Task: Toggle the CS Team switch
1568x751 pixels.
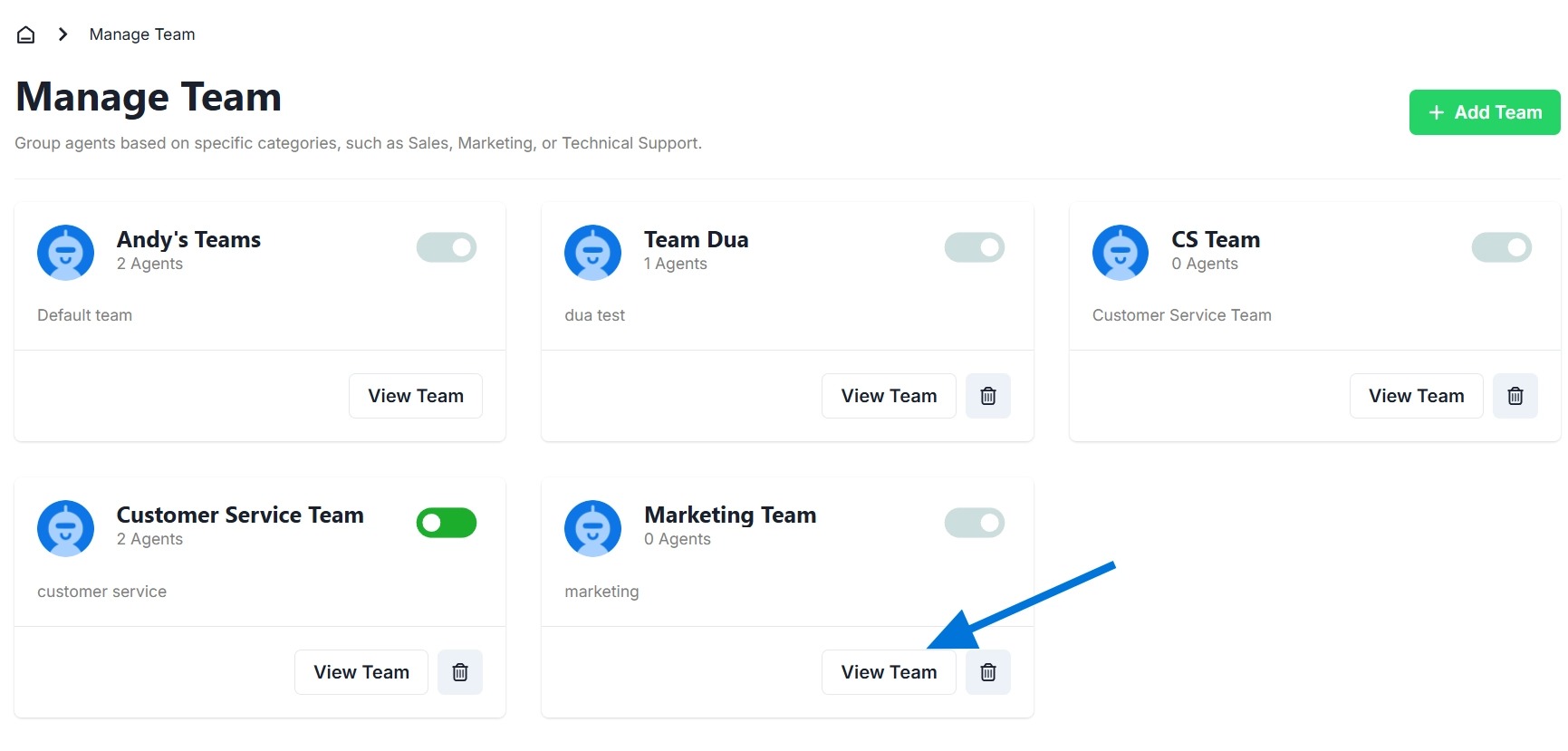Action: pos(1501,247)
